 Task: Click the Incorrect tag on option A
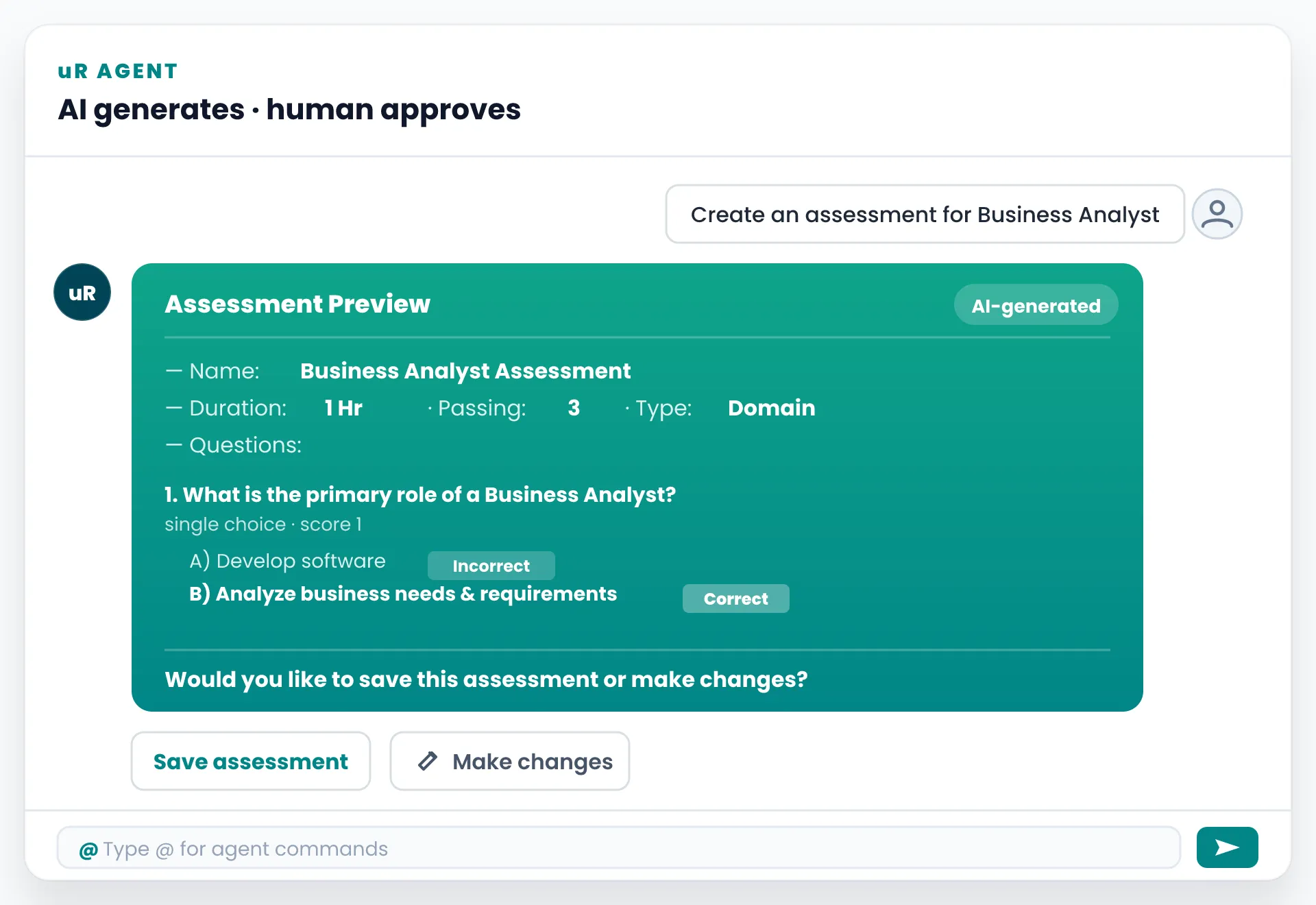click(x=491, y=566)
